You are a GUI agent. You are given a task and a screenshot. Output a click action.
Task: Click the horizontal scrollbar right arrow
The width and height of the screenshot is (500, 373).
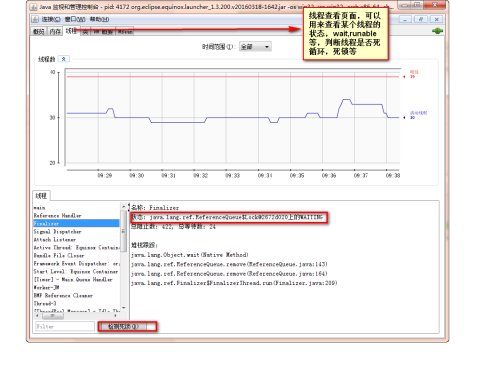pos(116,315)
